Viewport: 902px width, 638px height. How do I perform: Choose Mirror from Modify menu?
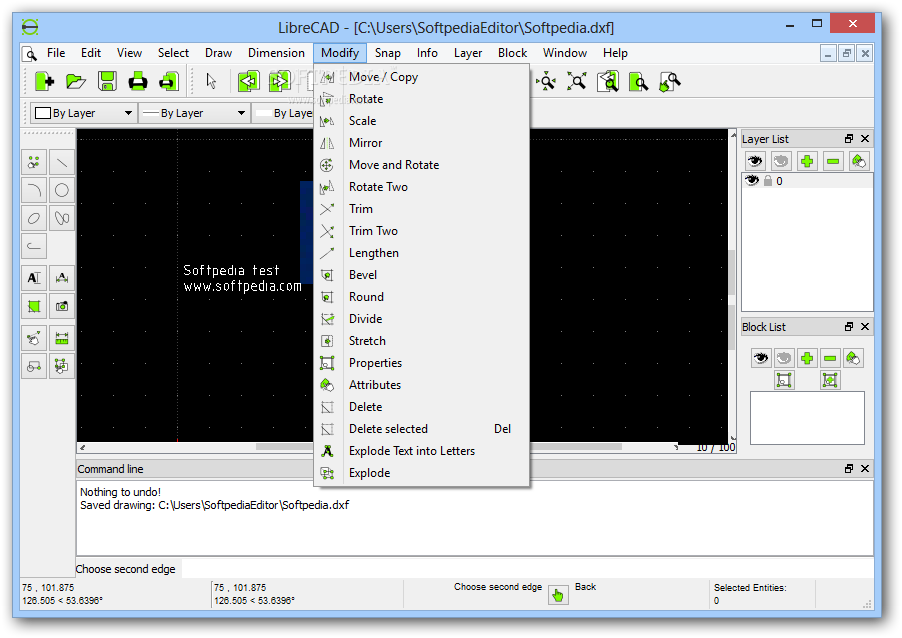coord(421,143)
